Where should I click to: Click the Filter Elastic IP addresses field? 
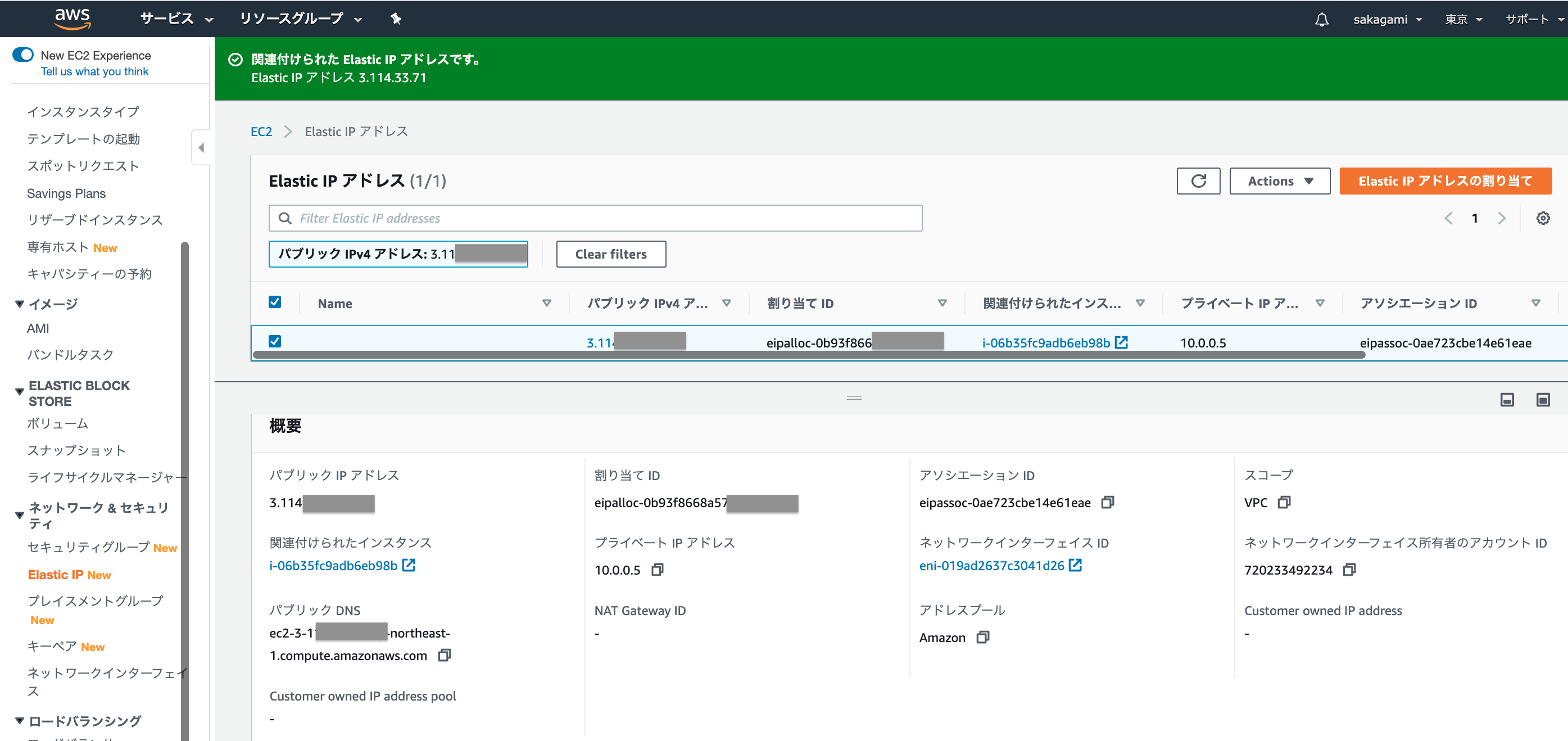pyautogui.click(x=595, y=218)
